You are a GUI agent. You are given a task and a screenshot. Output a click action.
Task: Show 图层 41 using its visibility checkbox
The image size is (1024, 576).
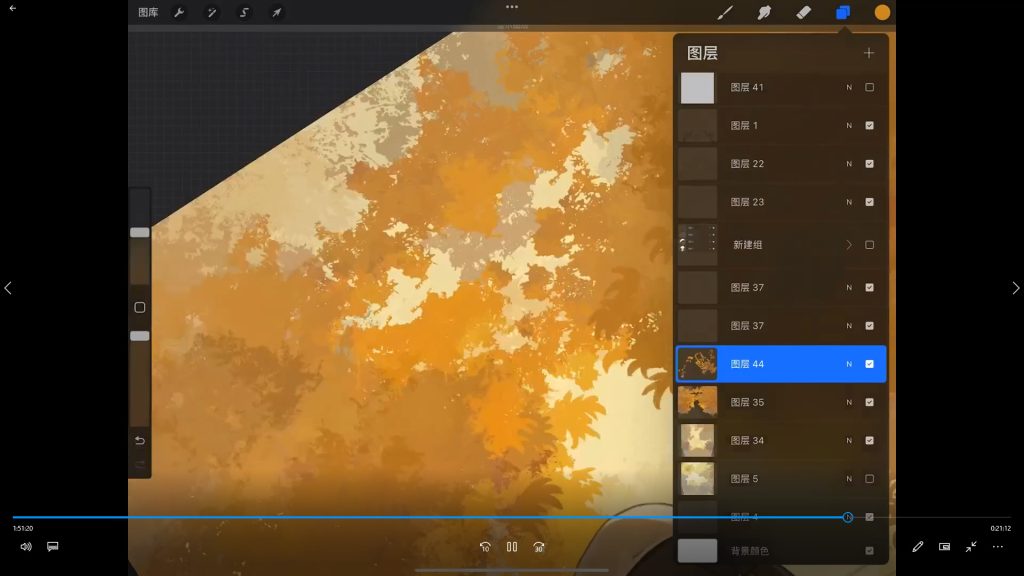tap(869, 88)
